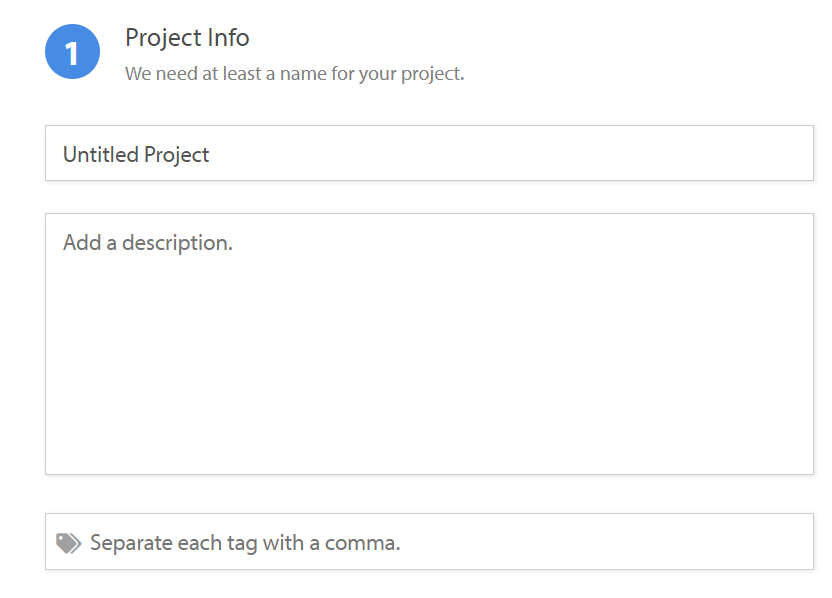This screenshot has height=598, width=832.
Task: Click the Add a description placeholder text
Action: click(x=148, y=243)
